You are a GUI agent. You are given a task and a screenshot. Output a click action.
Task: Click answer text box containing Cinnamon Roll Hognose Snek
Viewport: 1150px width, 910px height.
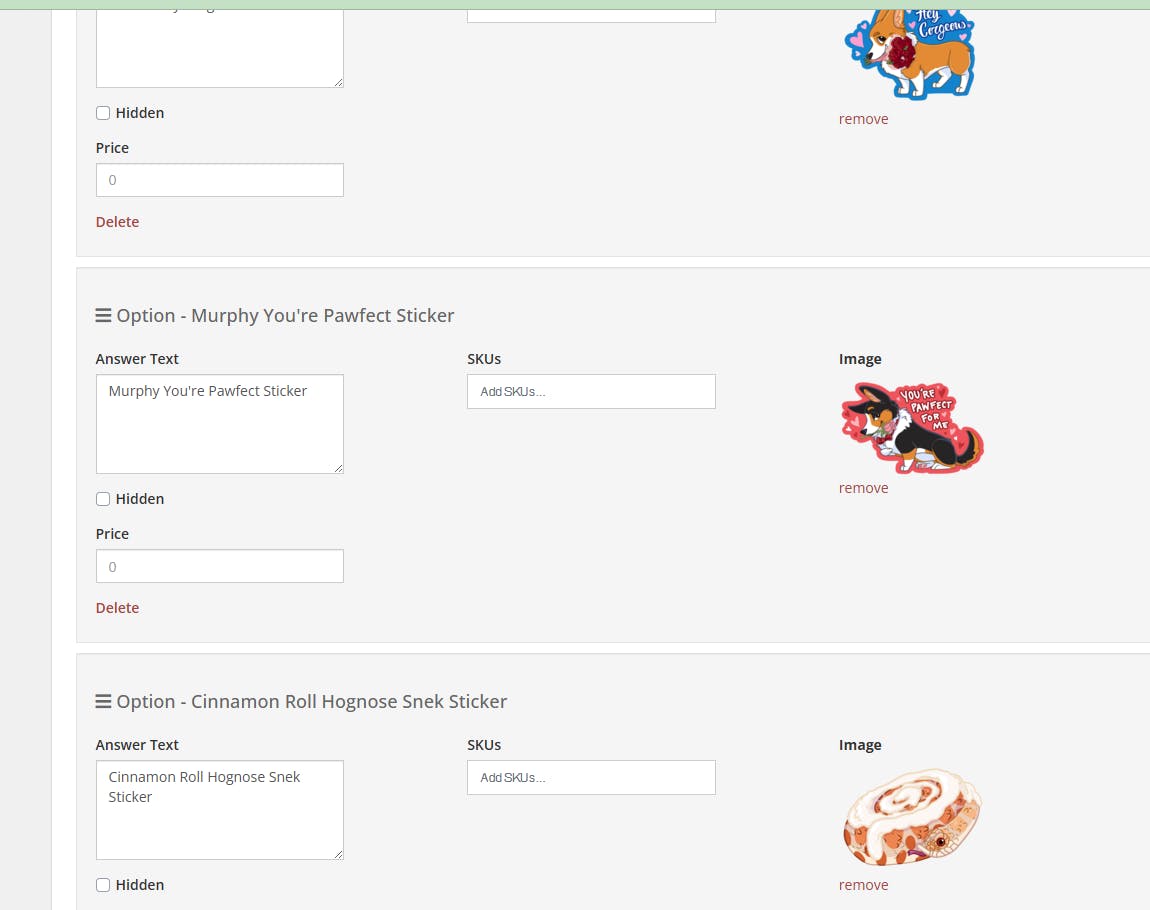click(220, 810)
